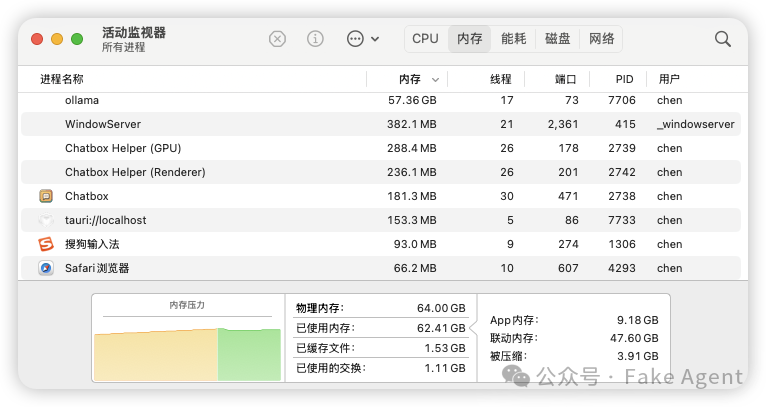Click the tauri://localhost process icon
This screenshot has height=407, width=766.
[x=46, y=220]
